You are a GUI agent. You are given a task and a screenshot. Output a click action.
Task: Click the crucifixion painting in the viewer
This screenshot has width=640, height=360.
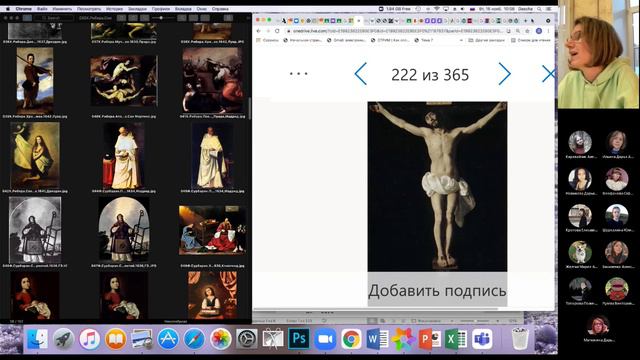click(x=437, y=187)
